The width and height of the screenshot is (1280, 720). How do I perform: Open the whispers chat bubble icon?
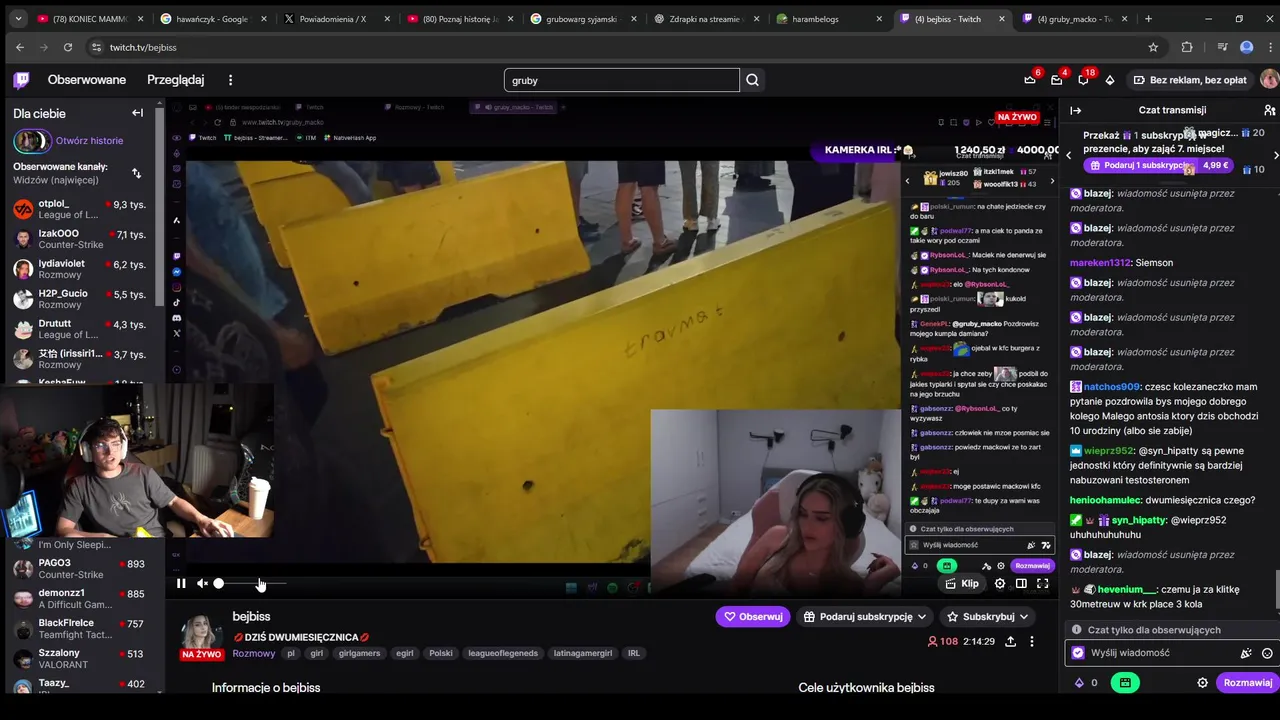tap(1083, 80)
